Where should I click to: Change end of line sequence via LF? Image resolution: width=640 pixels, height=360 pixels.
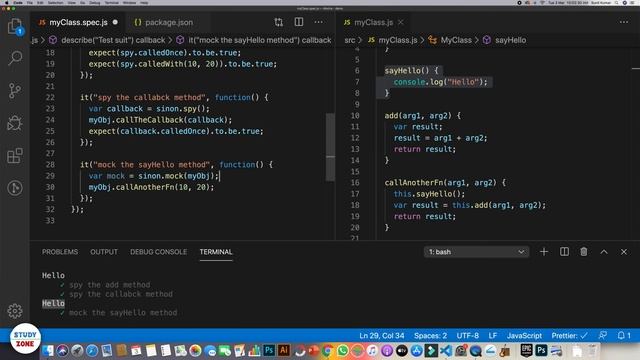[x=493, y=336]
